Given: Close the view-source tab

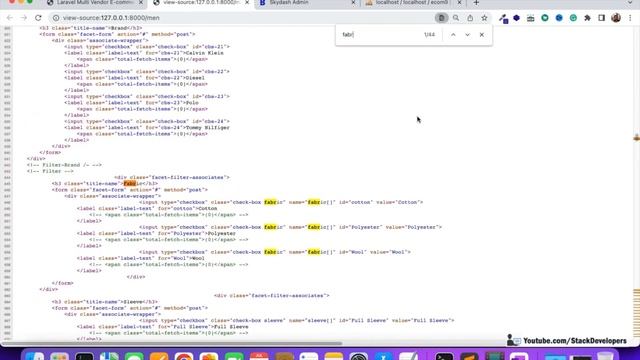Looking at the screenshot, I should tap(247, 3).
